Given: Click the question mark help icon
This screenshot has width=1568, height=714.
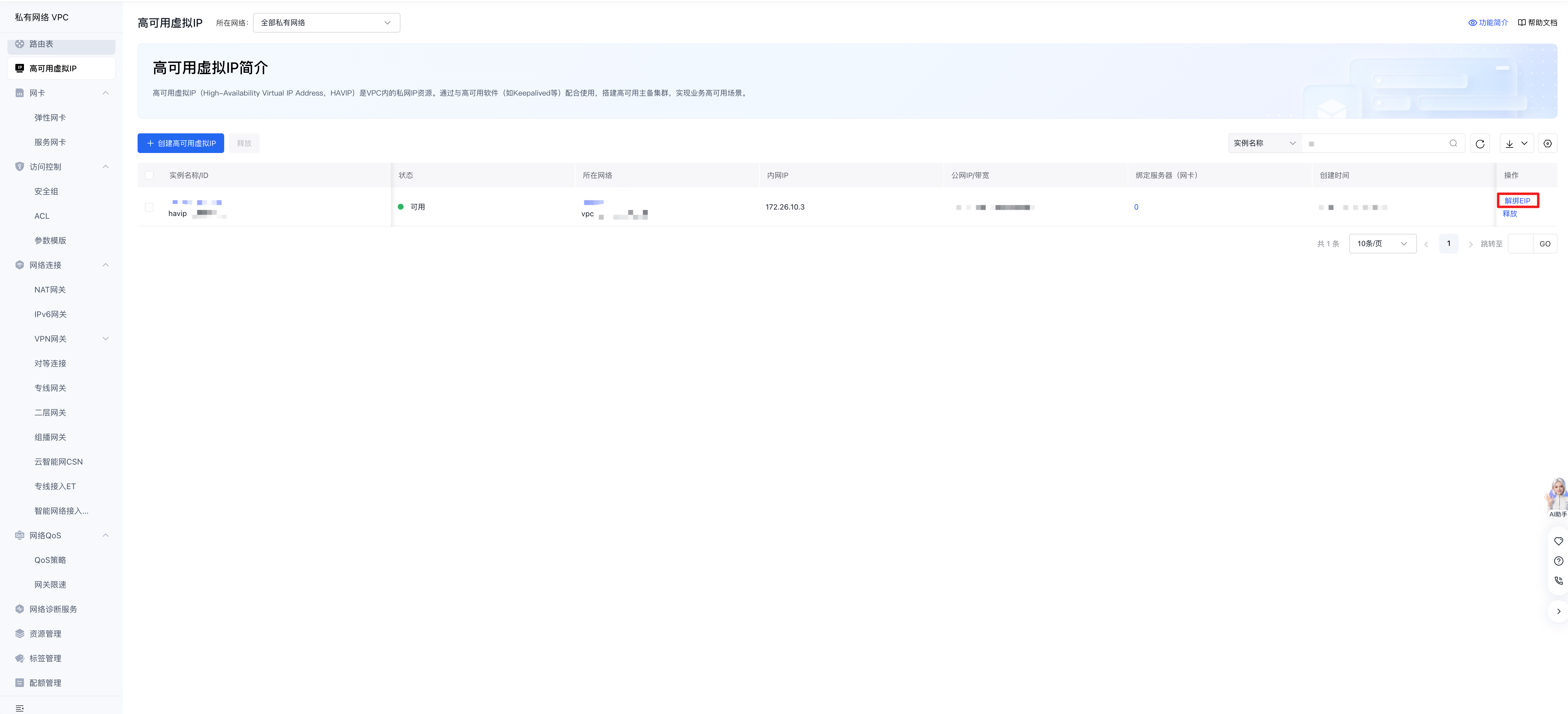Looking at the screenshot, I should [1558, 561].
